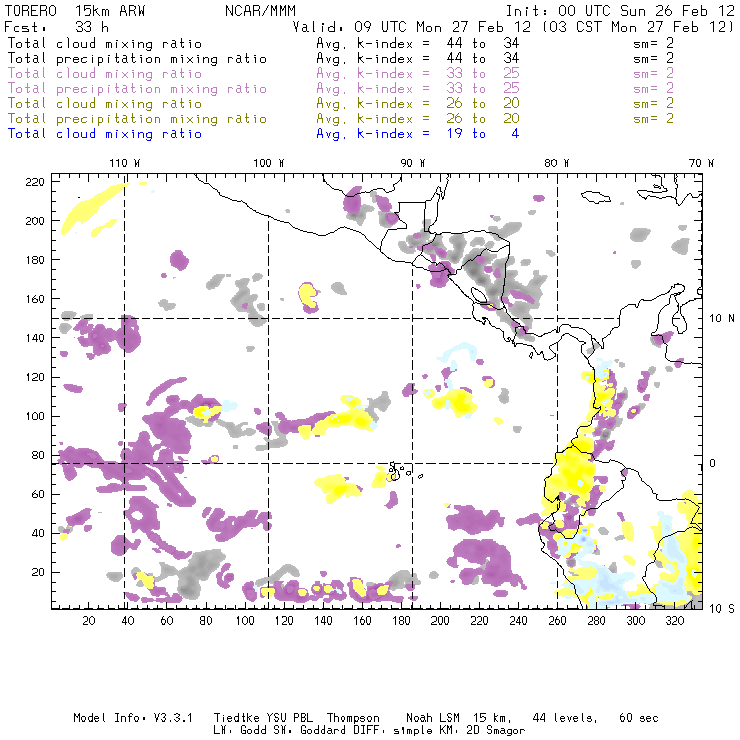Click the '(03 CST Mon 27 Feb 12)' local time text
740x740 pixels.
click(x=638, y=27)
